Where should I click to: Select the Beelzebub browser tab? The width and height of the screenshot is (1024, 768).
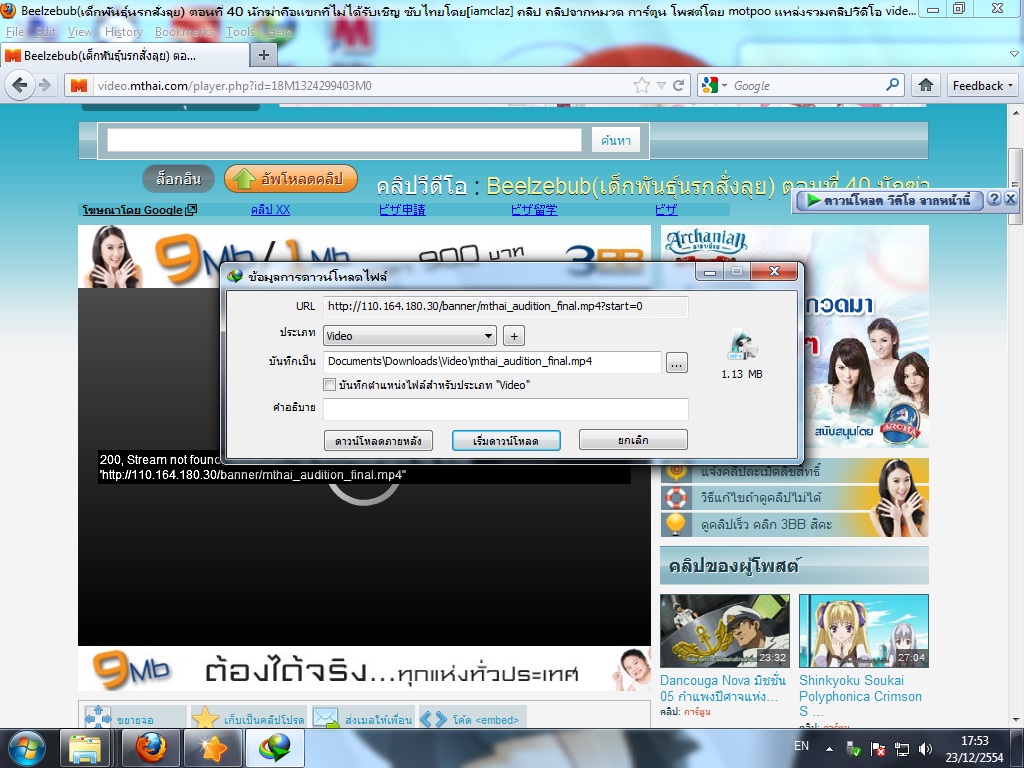(125, 56)
